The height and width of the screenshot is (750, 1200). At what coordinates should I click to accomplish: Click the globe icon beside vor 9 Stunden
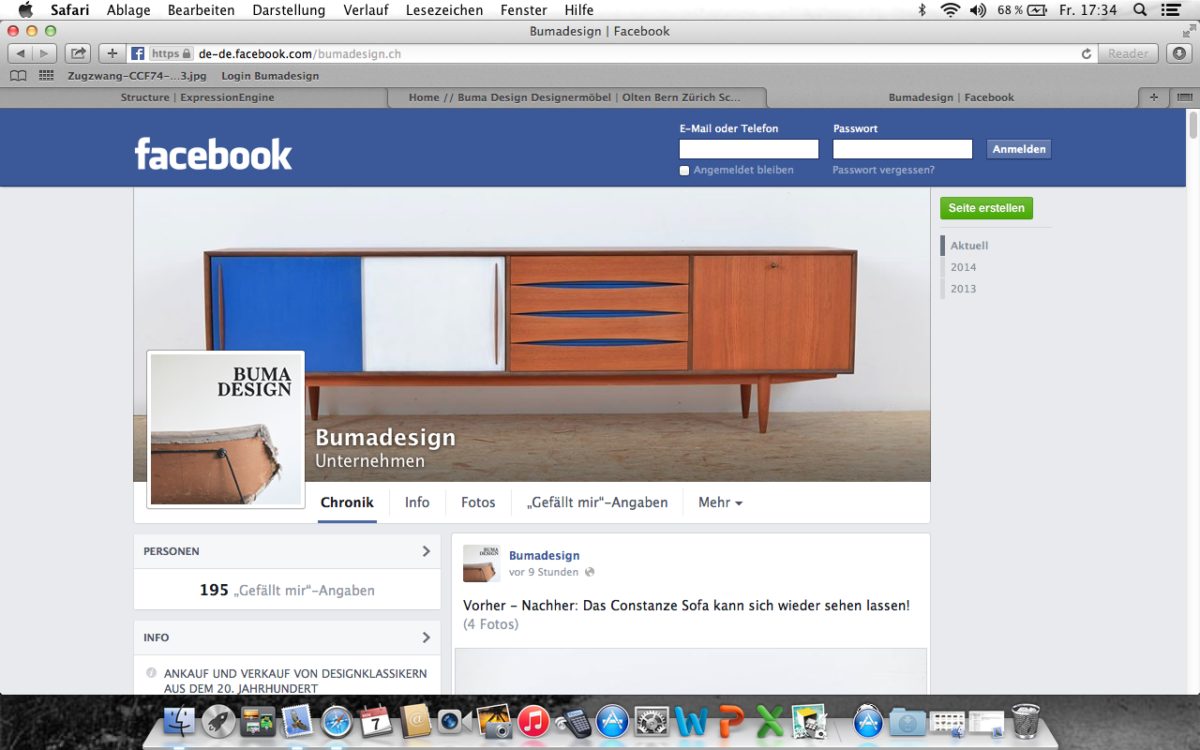pos(589,572)
